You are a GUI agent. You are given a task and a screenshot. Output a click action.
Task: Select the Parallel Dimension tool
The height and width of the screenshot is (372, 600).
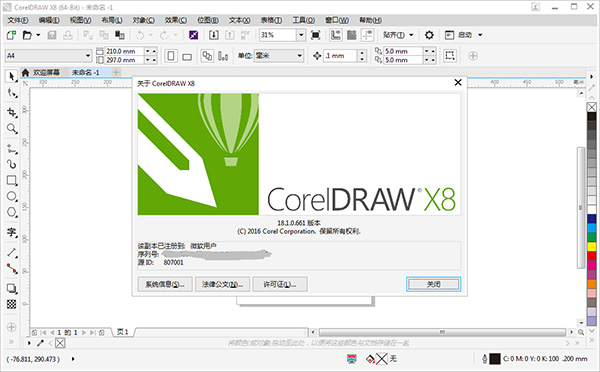click(x=11, y=253)
